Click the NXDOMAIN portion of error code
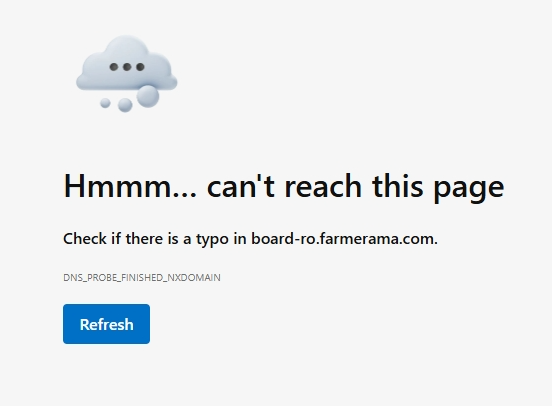The height and width of the screenshot is (406, 552). (x=194, y=277)
